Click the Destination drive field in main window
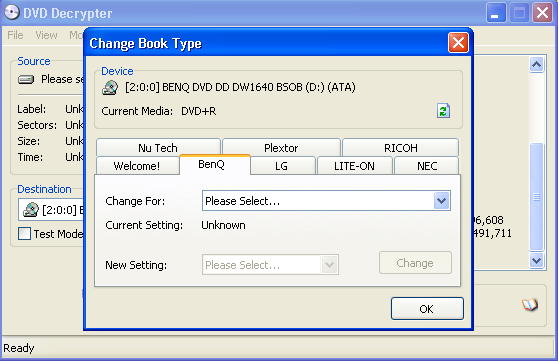Viewport: 558px width, 361px height. pos(51,210)
